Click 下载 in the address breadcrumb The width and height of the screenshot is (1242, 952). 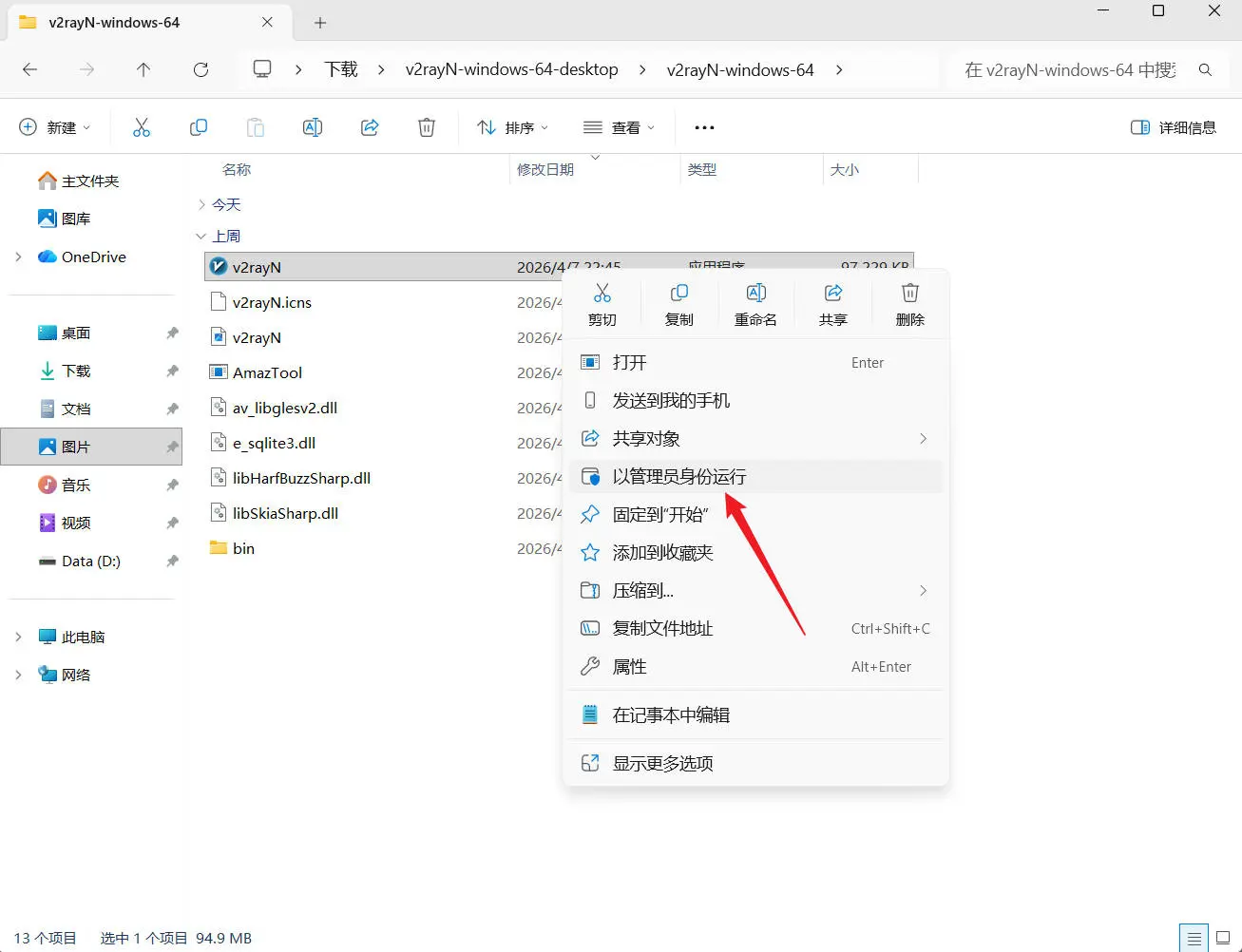click(341, 69)
